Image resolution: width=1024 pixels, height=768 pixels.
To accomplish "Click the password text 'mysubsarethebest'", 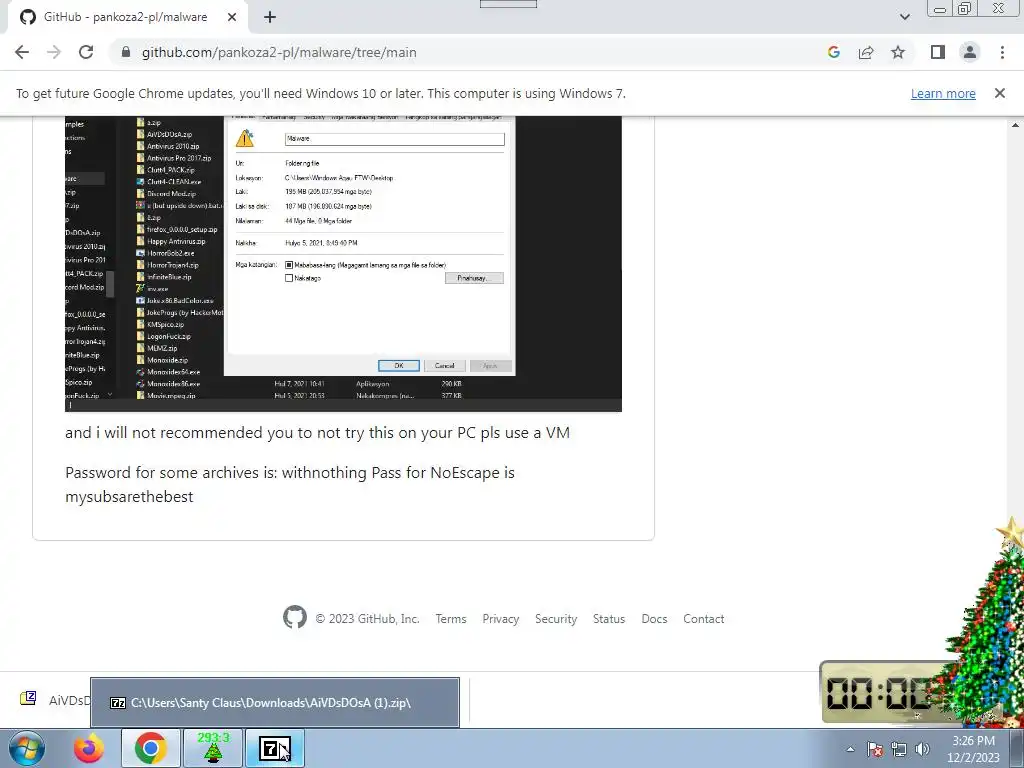I will click(x=129, y=496).
